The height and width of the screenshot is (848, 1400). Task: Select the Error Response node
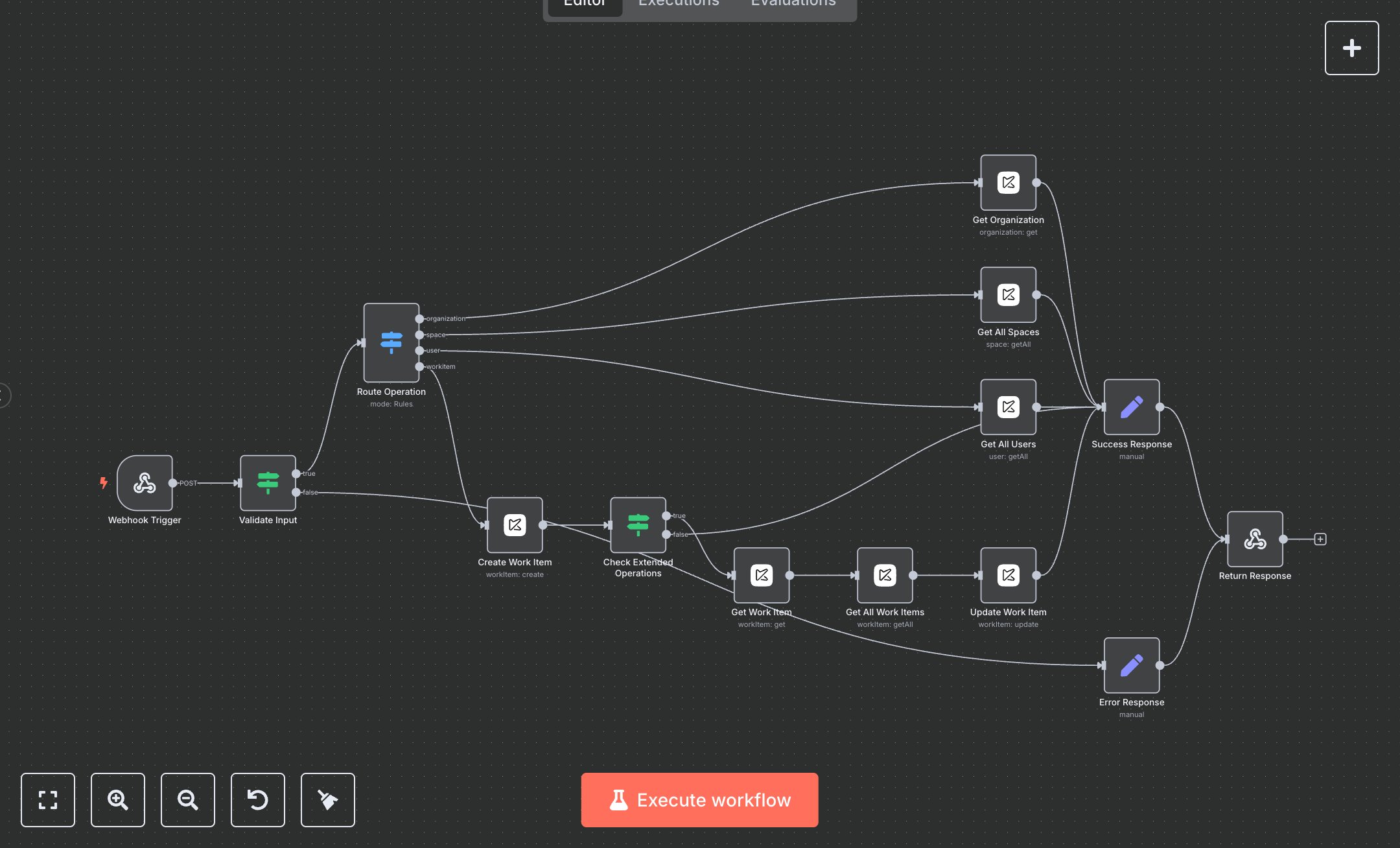point(1131,665)
